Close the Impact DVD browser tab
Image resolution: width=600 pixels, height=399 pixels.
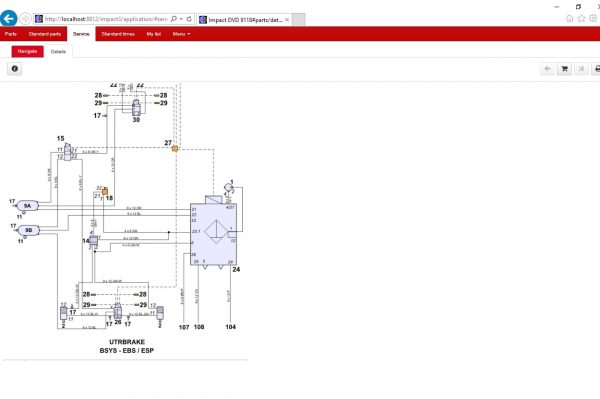tap(287, 20)
